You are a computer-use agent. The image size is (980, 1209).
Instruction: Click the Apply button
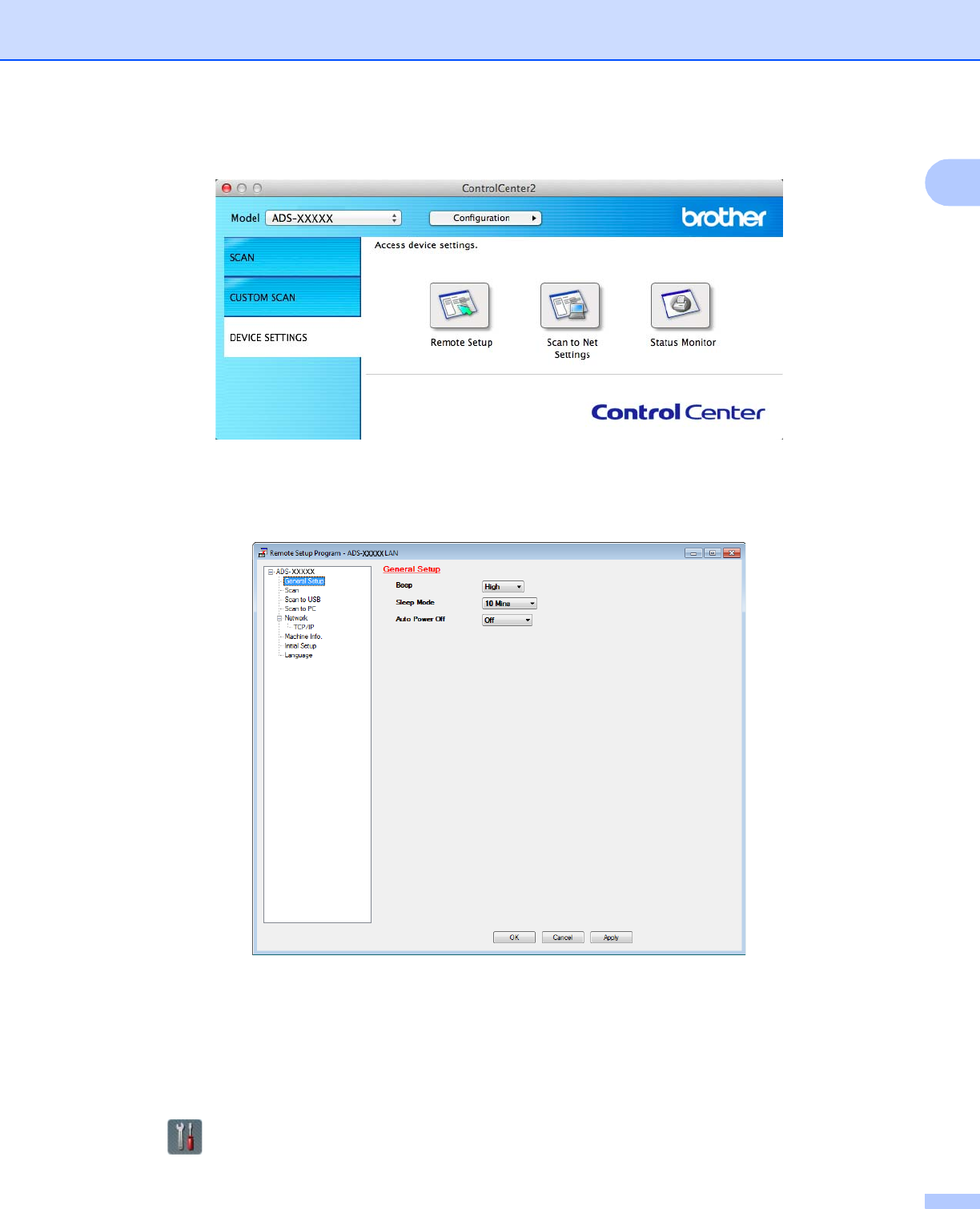point(611,938)
